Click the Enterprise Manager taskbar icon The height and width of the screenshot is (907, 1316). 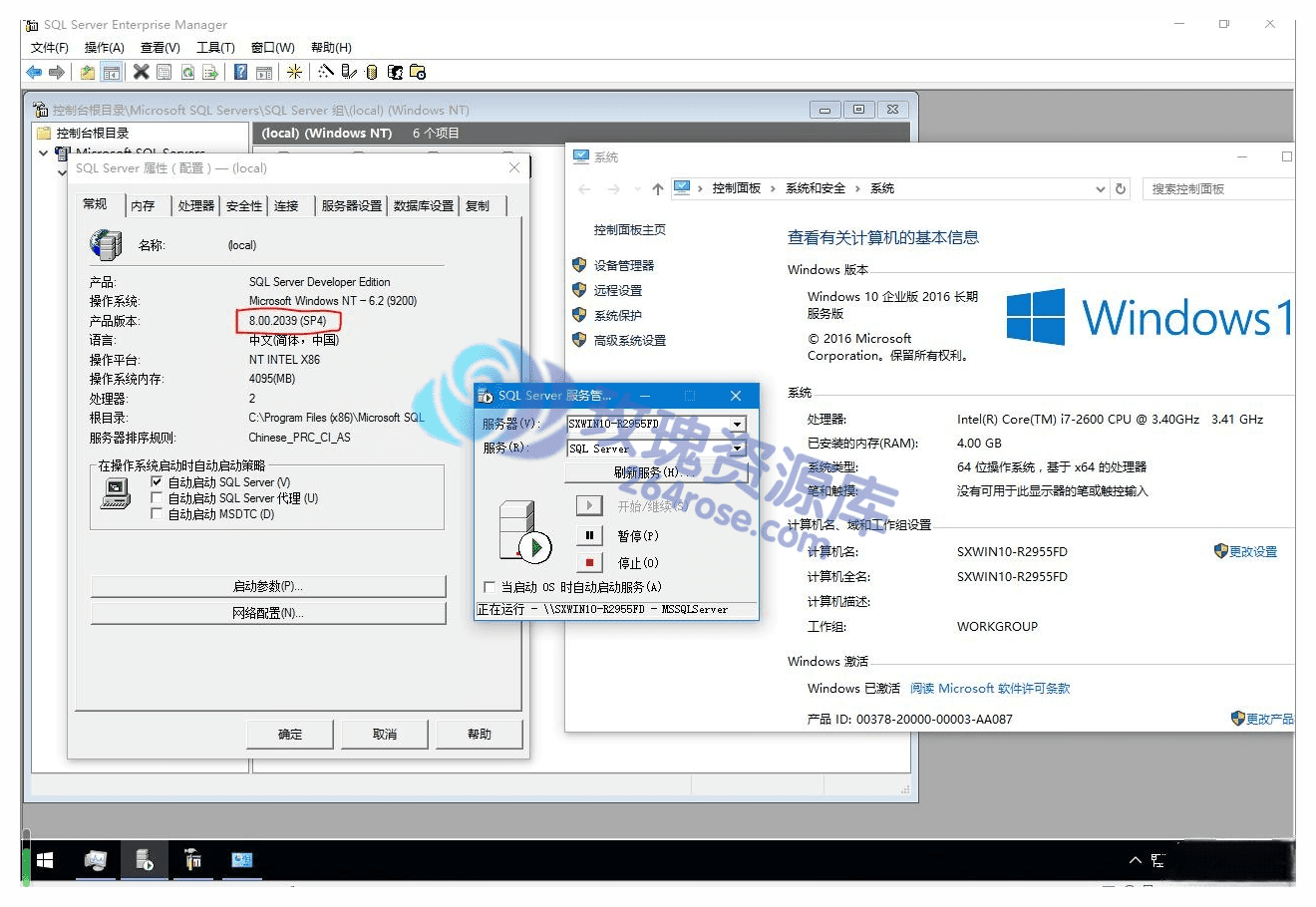click(x=193, y=859)
